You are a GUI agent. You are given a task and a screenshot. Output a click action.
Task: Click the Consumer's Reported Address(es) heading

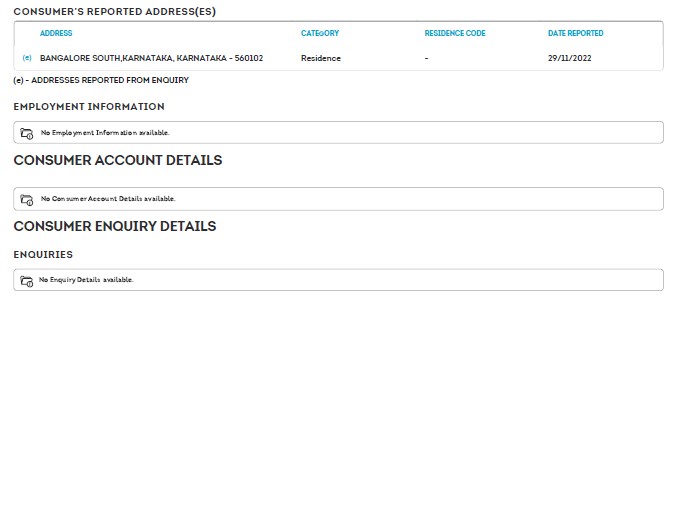click(114, 12)
